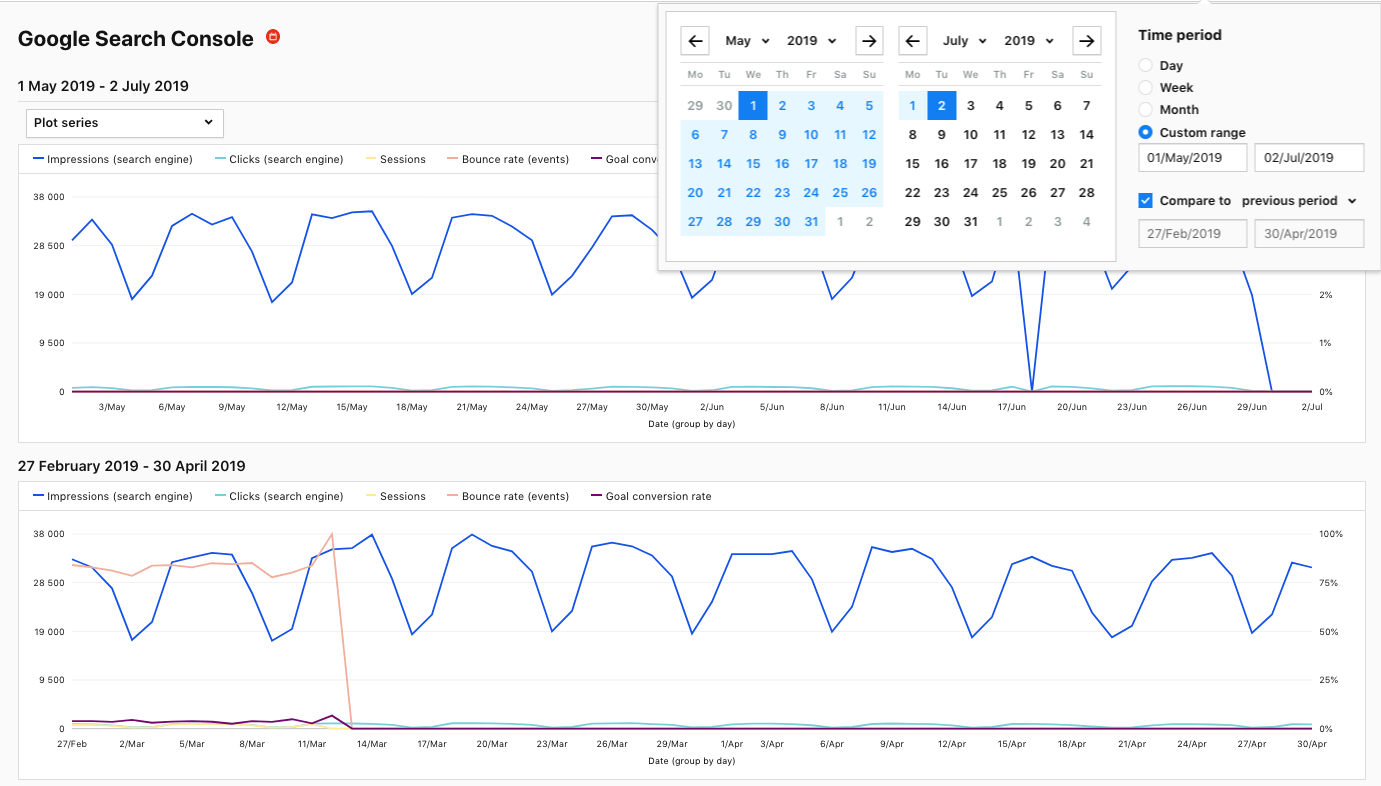The width and height of the screenshot is (1381, 786).
Task: Toggle Bounce rate series in lower chart legend
Action: [x=509, y=496]
